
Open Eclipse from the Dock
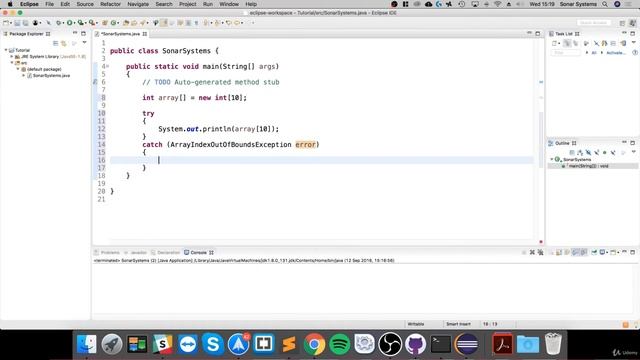[467, 344]
